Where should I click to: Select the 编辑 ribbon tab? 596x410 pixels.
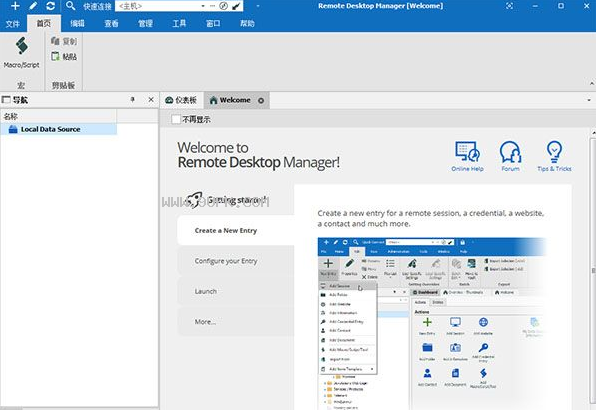point(77,24)
